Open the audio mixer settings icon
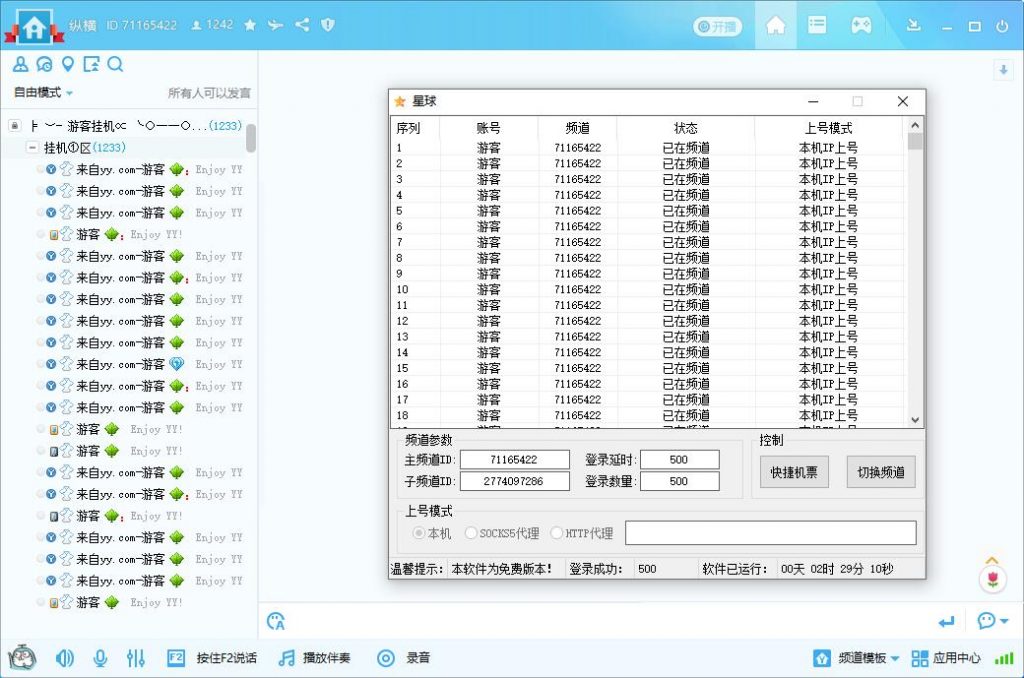1024x678 pixels. 135,658
